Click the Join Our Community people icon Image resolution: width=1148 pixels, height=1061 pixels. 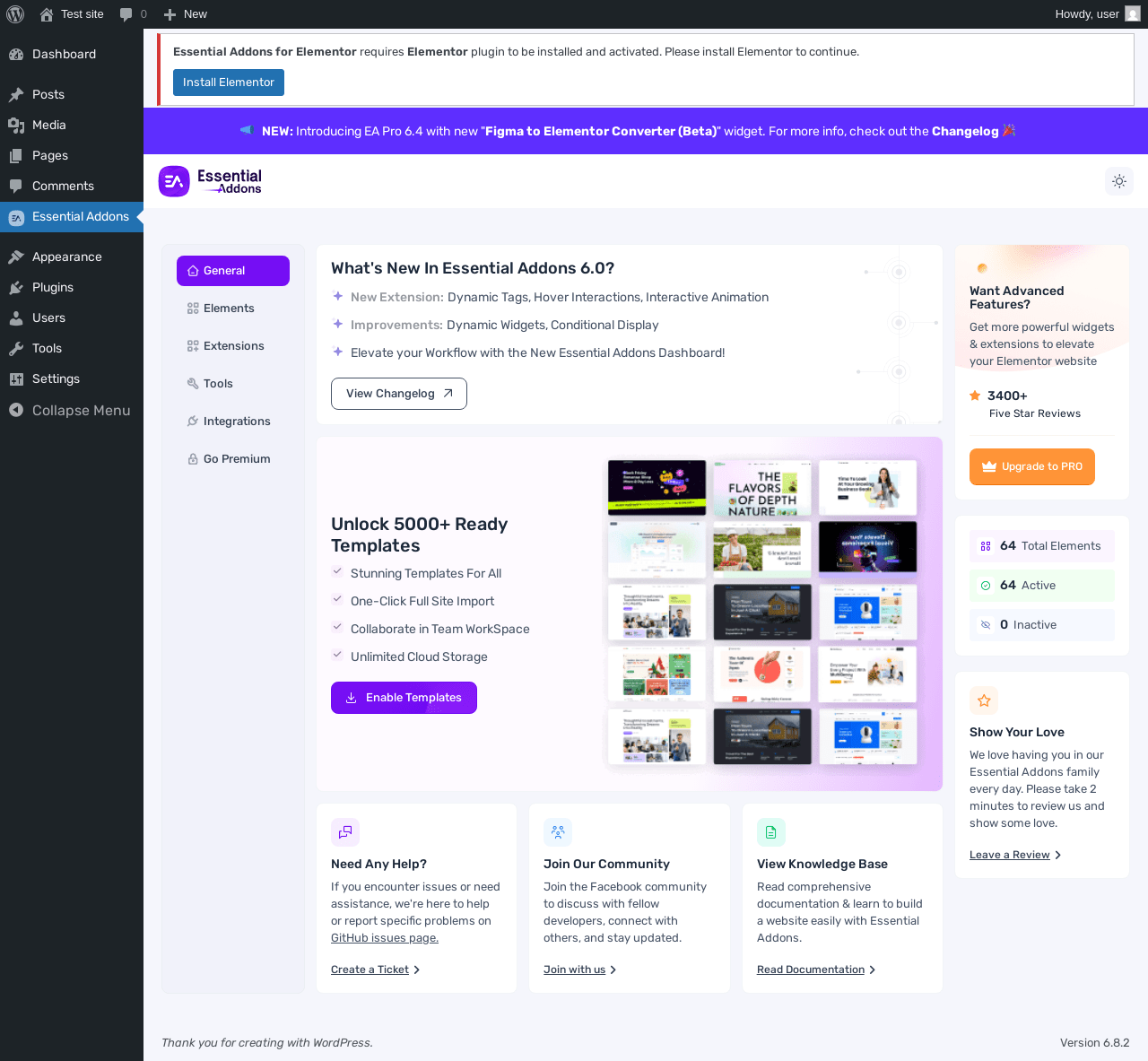click(x=558, y=832)
